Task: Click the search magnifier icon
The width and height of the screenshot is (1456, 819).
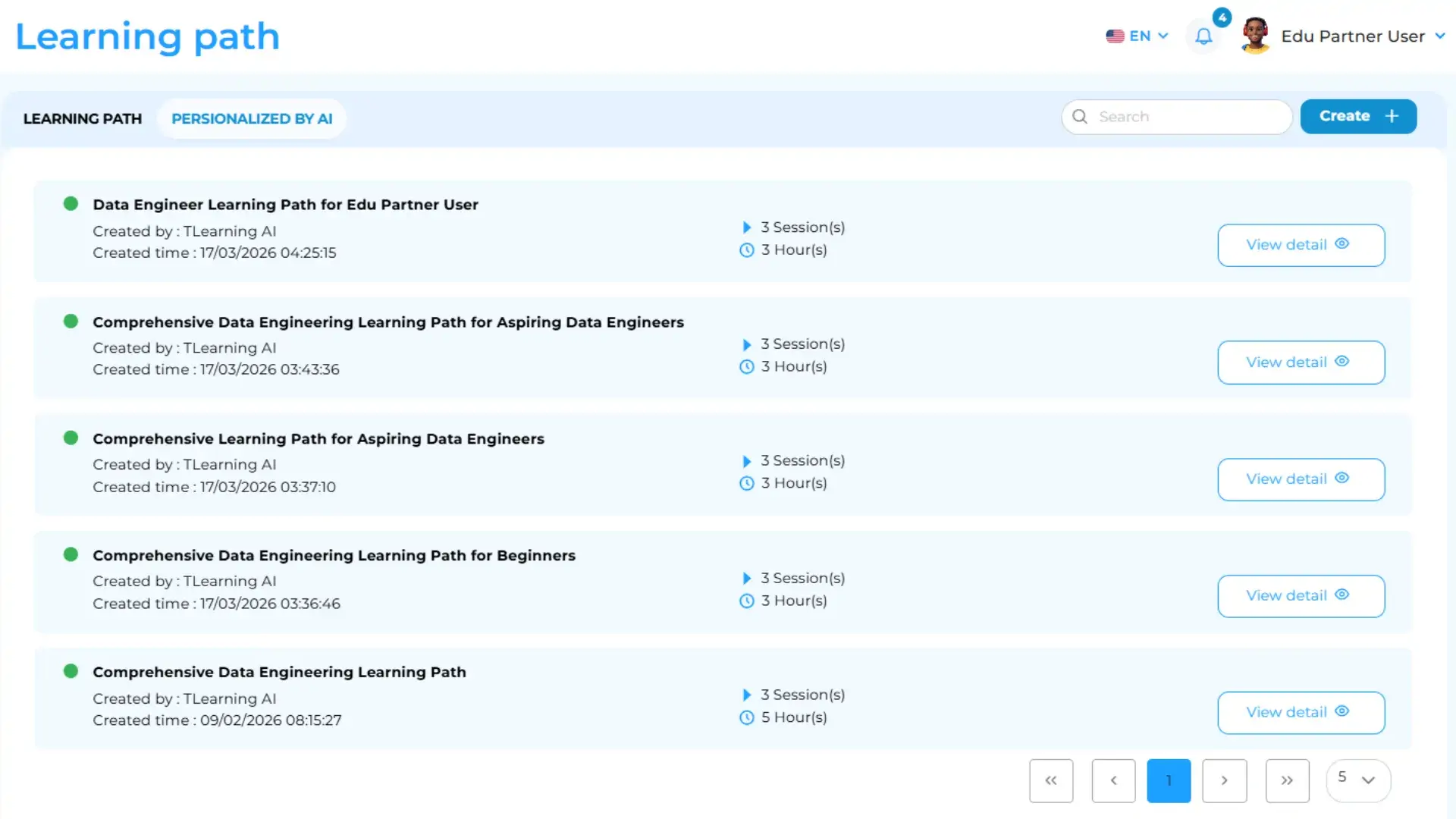Action: pyautogui.click(x=1080, y=116)
